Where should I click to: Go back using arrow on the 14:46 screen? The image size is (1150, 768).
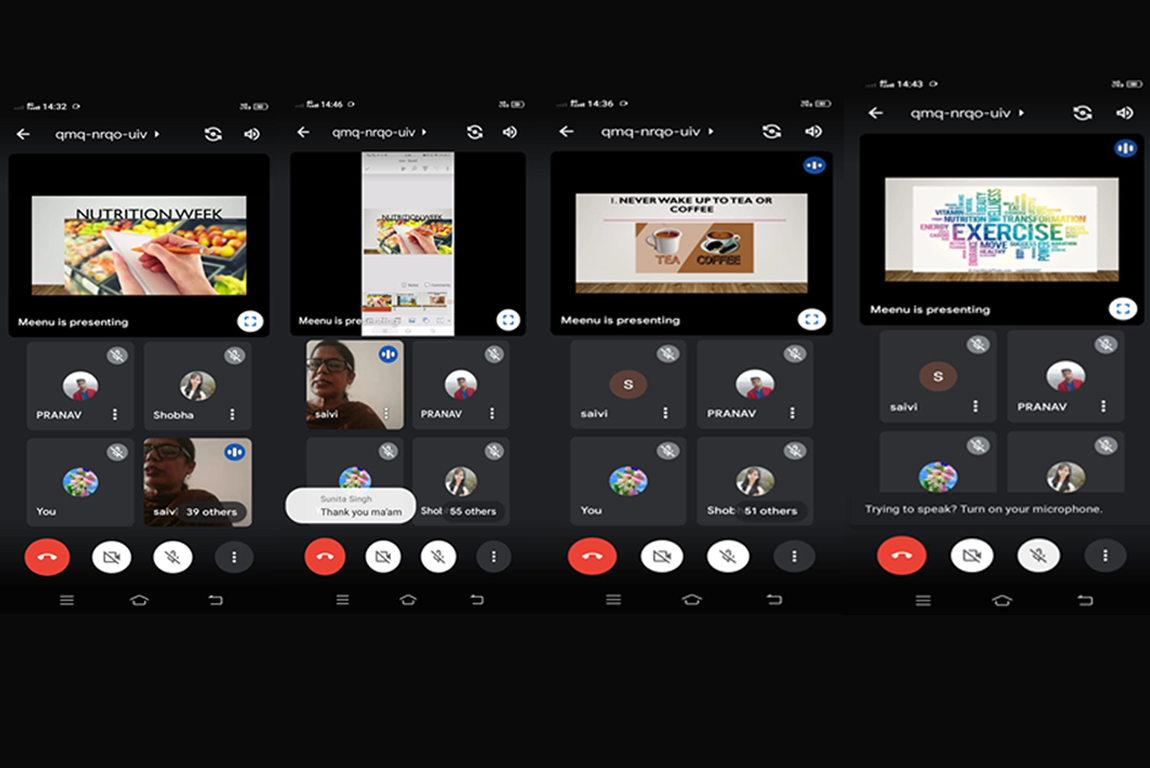pyautogui.click(x=303, y=132)
